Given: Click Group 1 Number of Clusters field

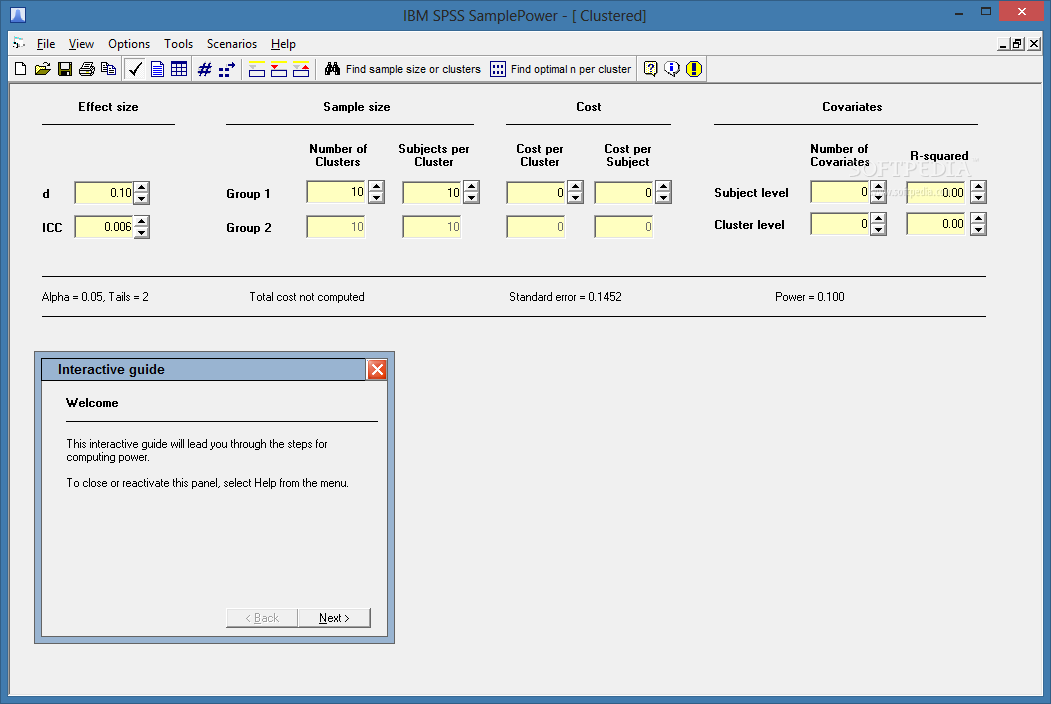Looking at the screenshot, I should click(x=336, y=192).
